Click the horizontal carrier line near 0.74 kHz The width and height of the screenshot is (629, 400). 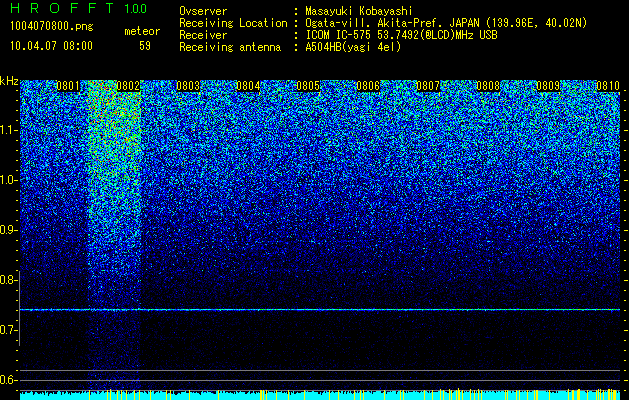pos(320,310)
